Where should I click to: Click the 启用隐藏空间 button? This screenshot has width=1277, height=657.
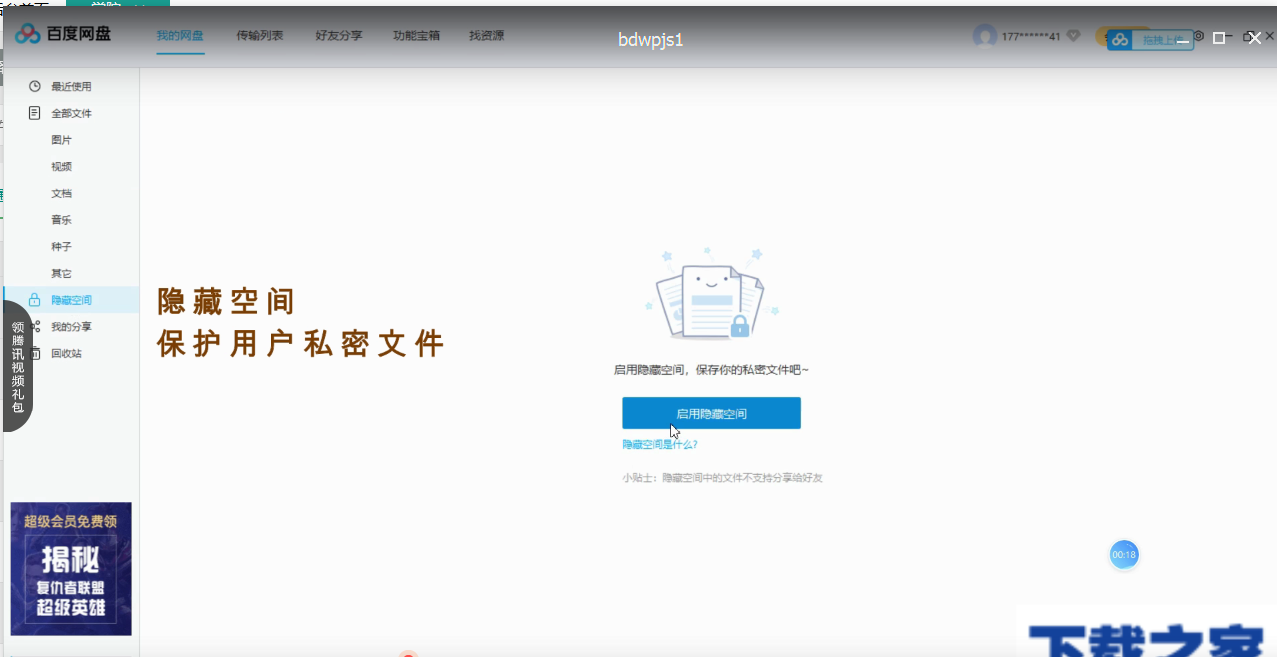coord(711,412)
